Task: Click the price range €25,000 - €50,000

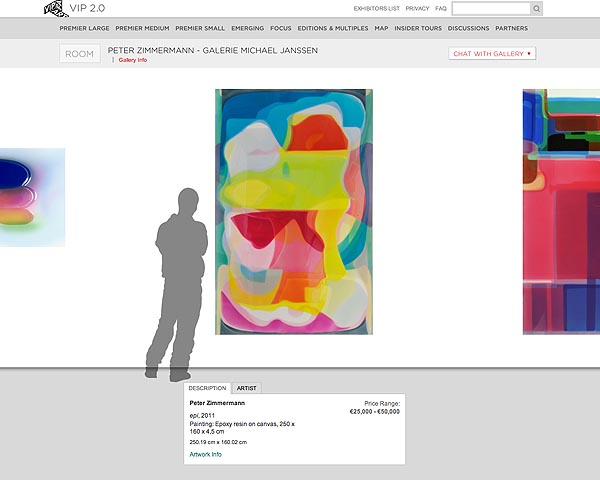Action: pos(375,412)
